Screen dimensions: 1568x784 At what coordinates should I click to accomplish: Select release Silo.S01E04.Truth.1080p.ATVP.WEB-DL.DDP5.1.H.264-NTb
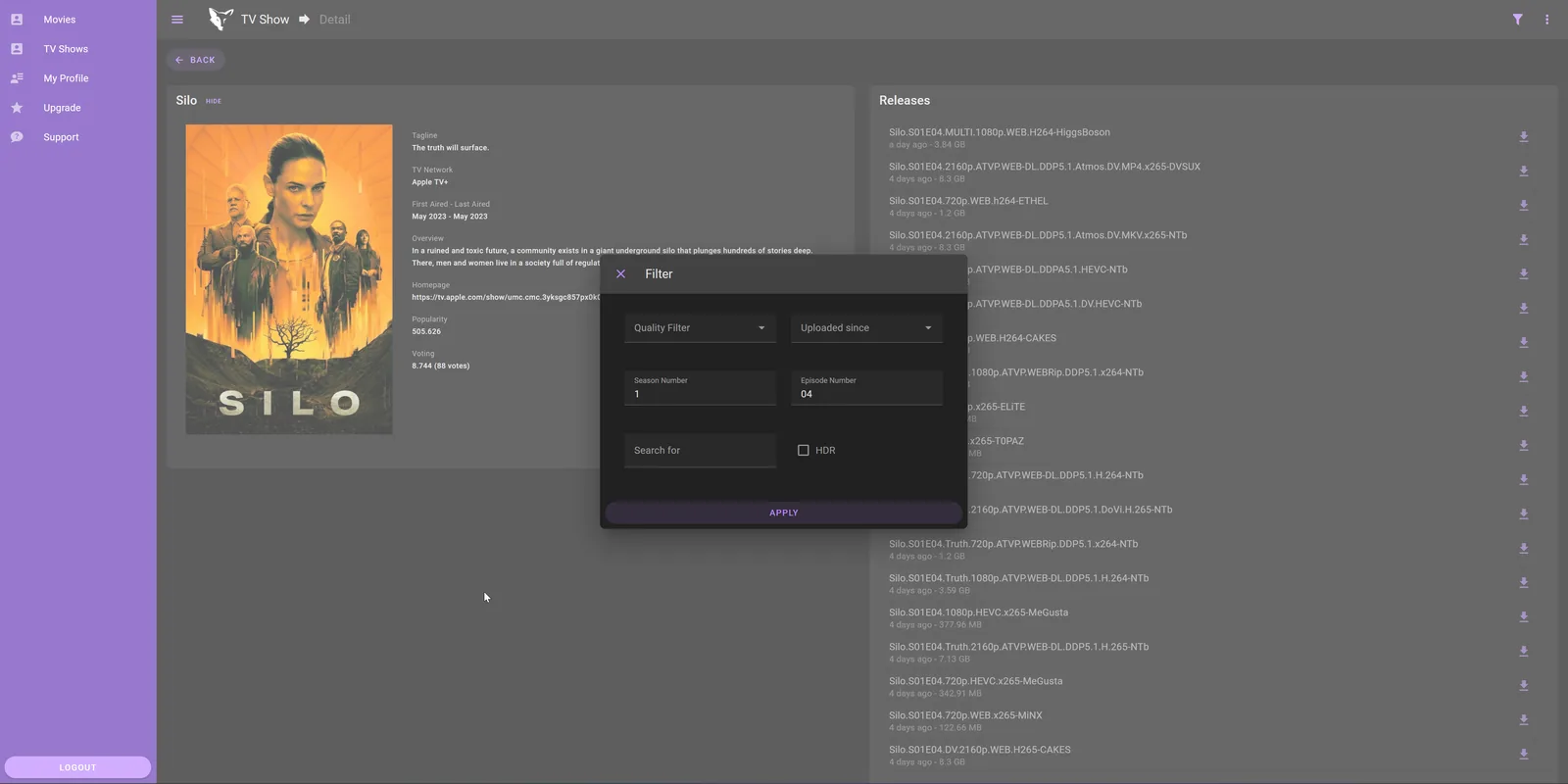tap(1018, 578)
